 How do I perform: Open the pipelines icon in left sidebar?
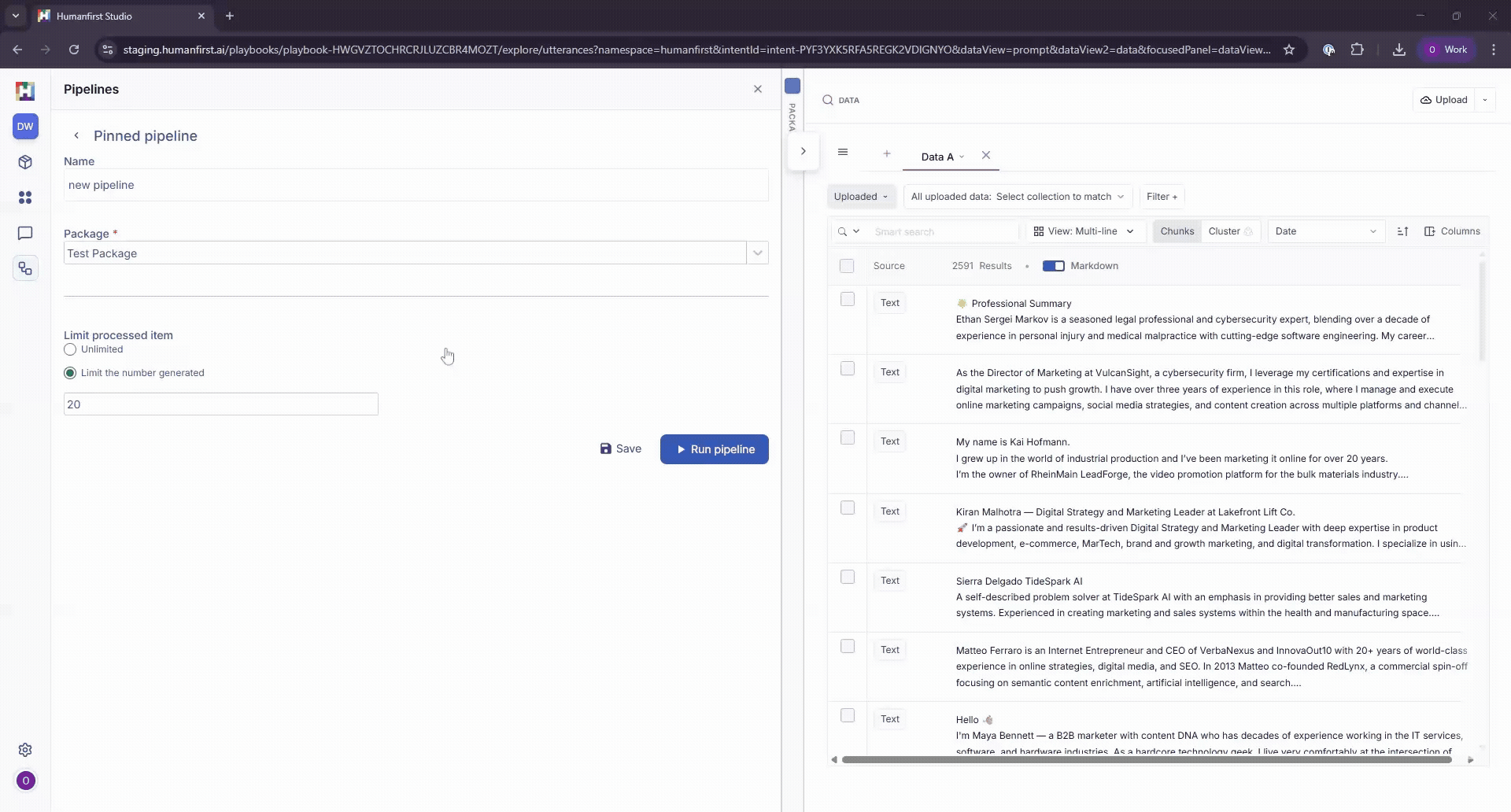coord(25,269)
